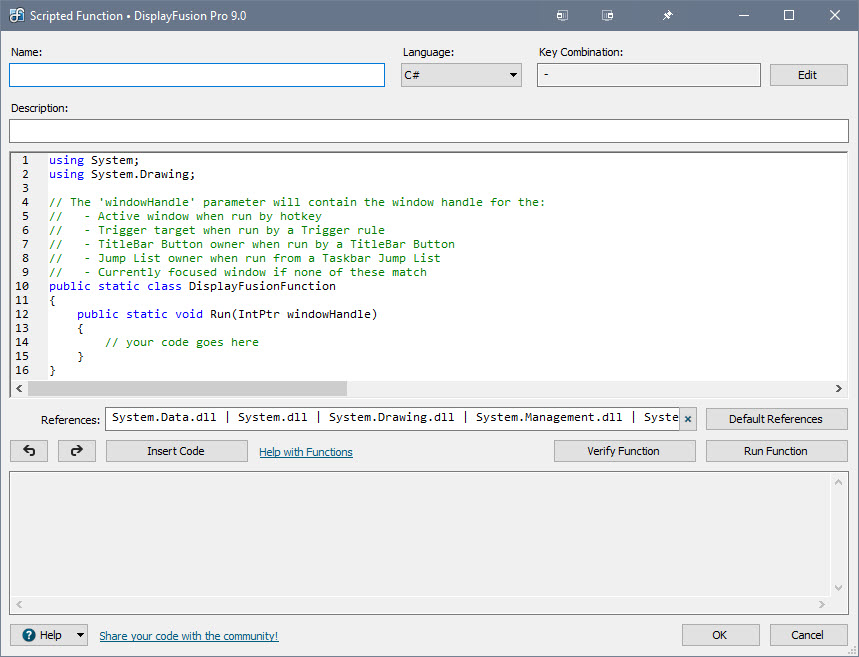Click inside the Name input field
This screenshot has height=657, width=859.
pos(196,74)
